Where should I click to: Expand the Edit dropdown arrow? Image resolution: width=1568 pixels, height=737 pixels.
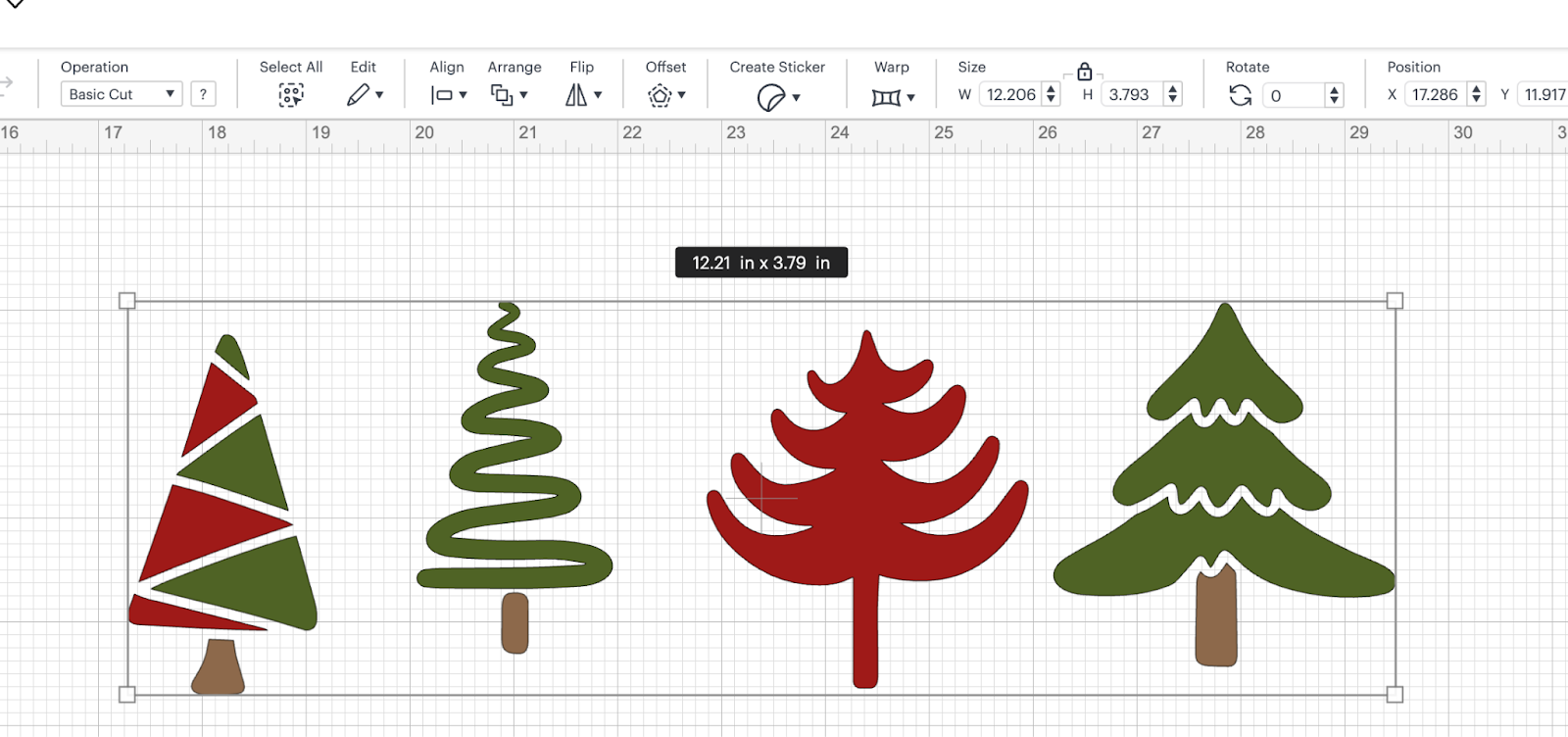379,95
